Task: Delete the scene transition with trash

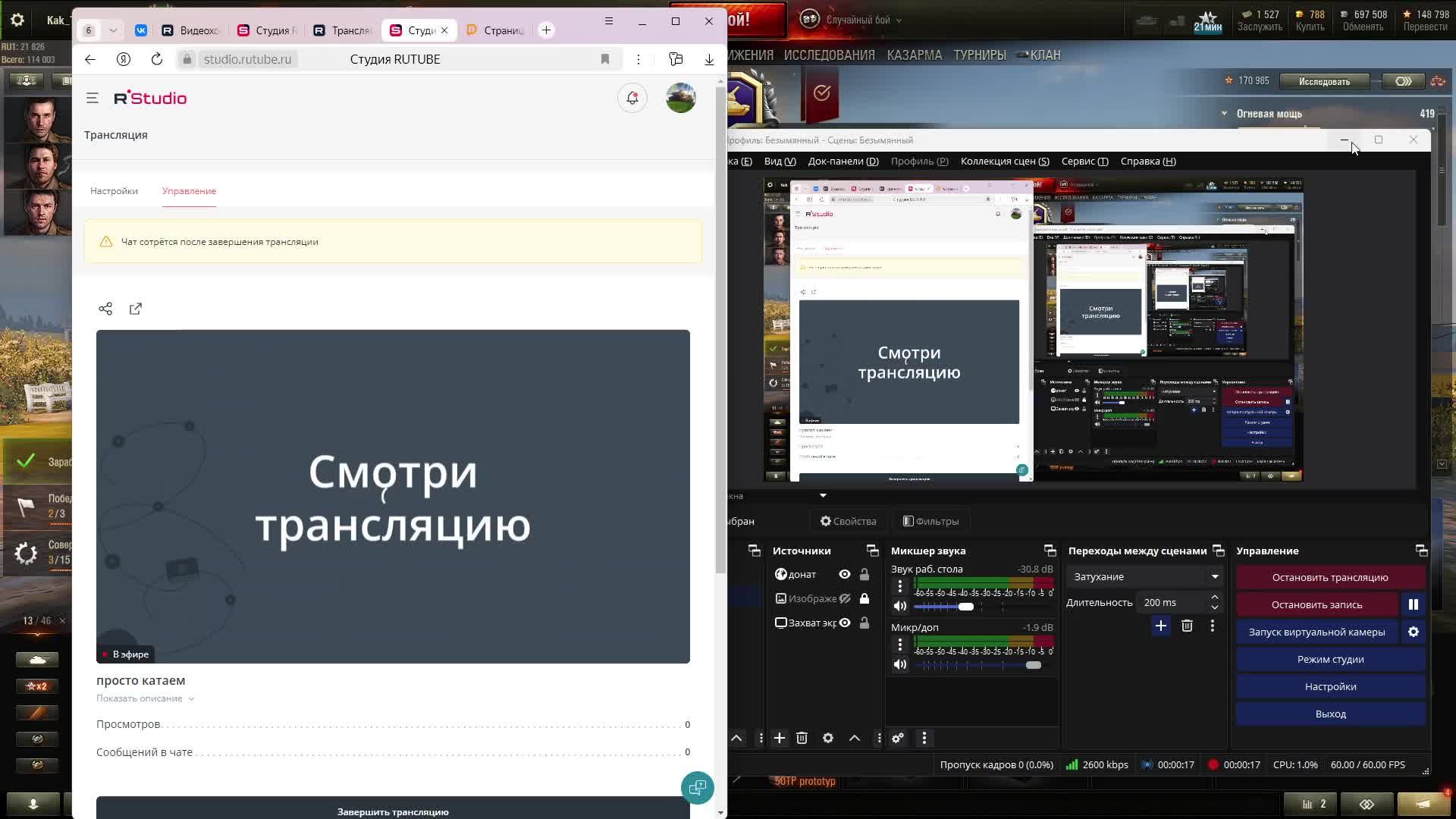Action: (1188, 626)
